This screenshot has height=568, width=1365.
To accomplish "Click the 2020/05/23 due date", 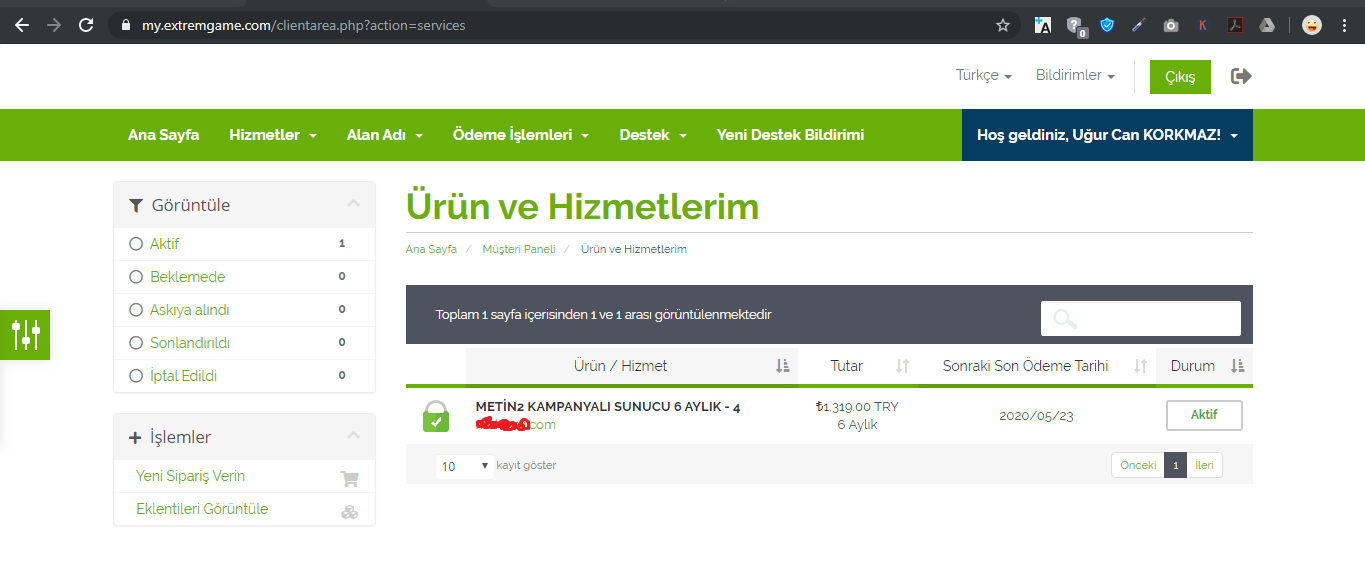I will (1036, 416).
